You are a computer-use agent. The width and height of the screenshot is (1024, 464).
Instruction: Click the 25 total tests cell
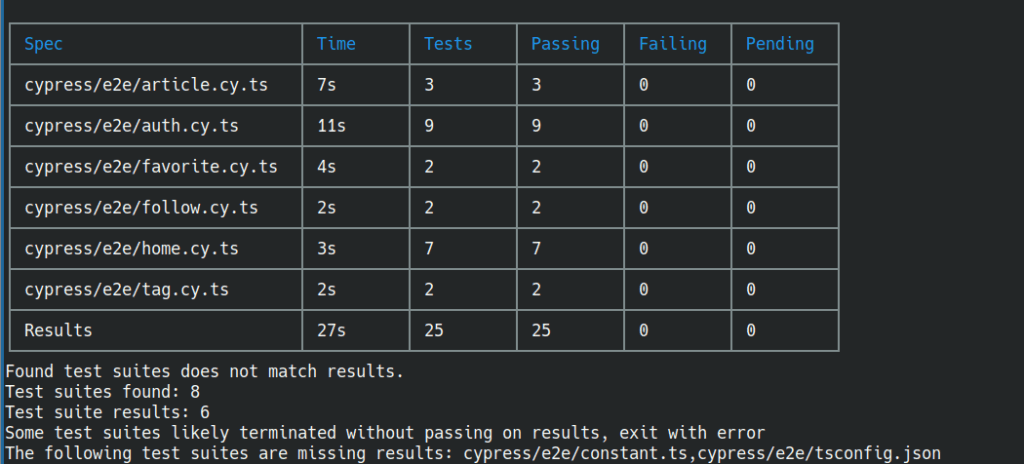pos(434,330)
